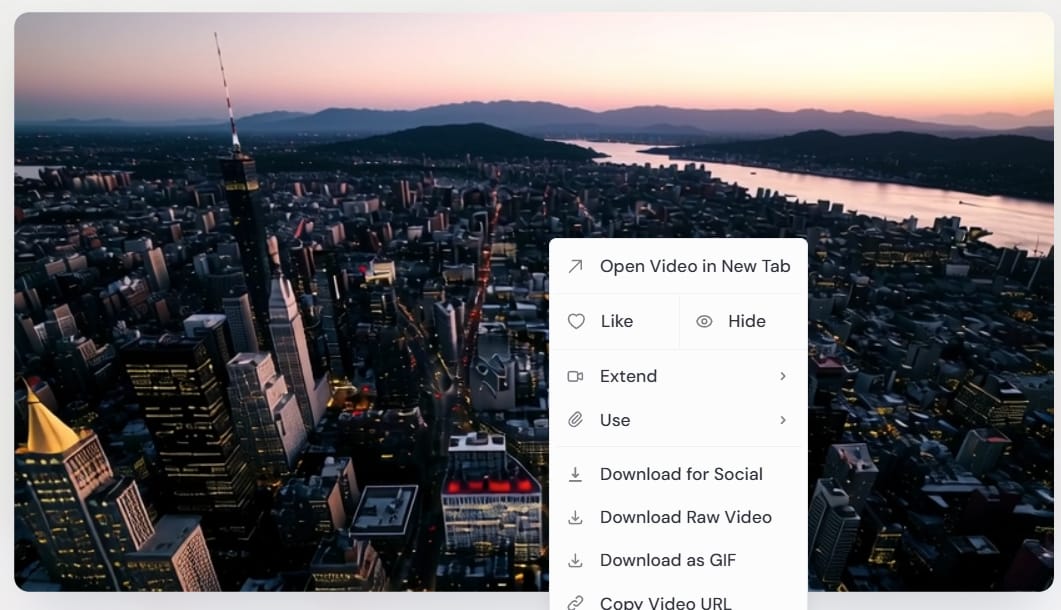The width and height of the screenshot is (1061, 610).
Task: Pick the Download Raw Video text
Action: pos(685,517)
